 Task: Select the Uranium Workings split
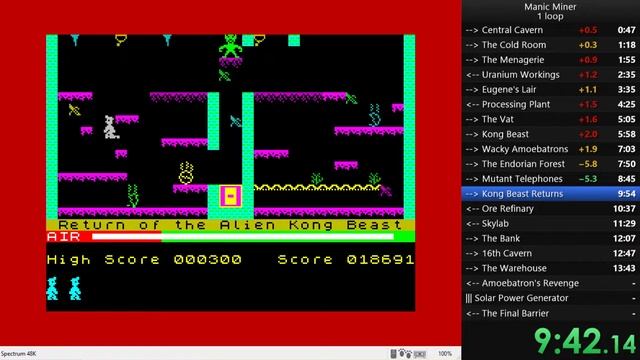pos(551,75)
